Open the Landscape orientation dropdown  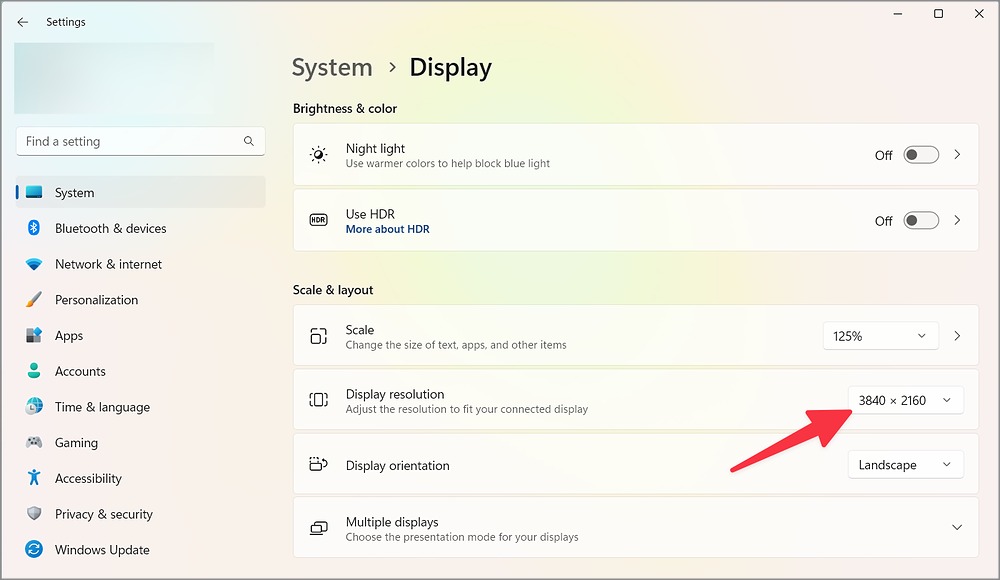(x=906, y=465)
